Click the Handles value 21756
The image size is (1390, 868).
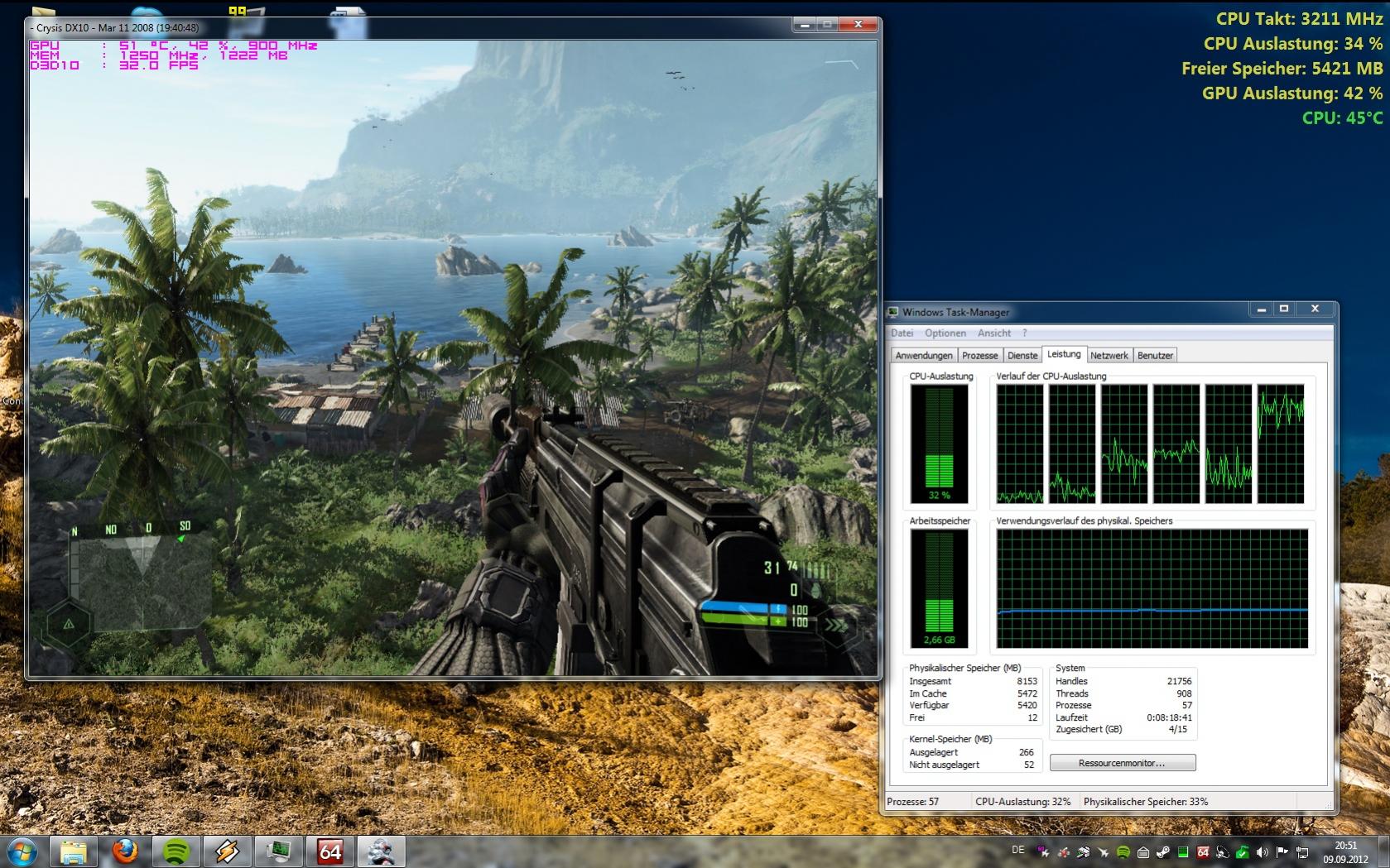click(1179, 681)
